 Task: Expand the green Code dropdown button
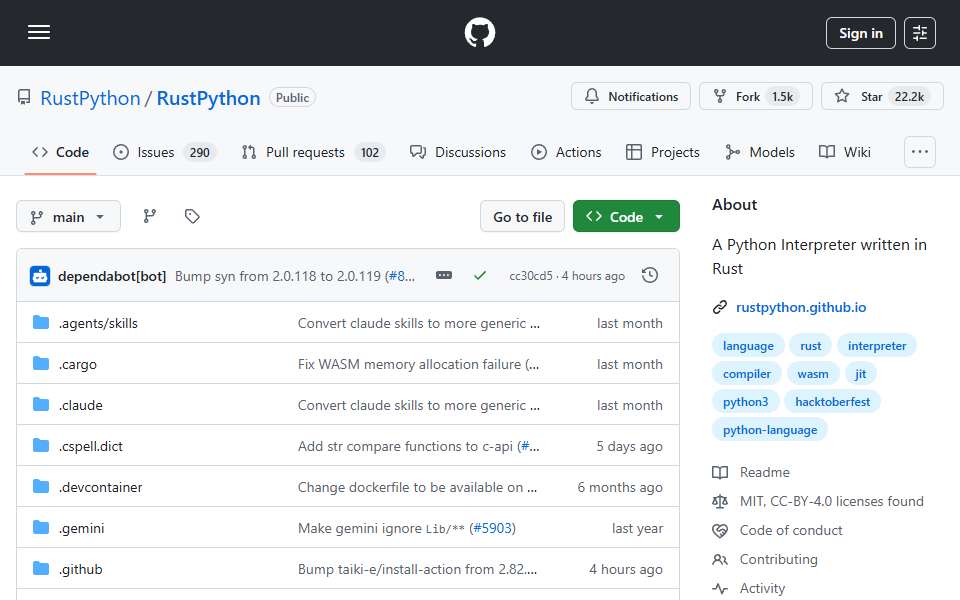(x=626, y=217)
